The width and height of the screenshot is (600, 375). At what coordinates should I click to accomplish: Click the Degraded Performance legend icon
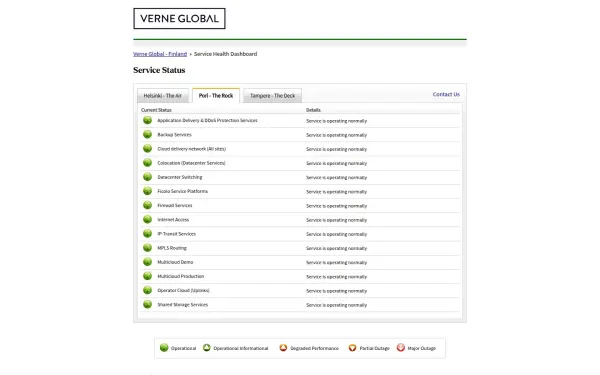point(283,347)
